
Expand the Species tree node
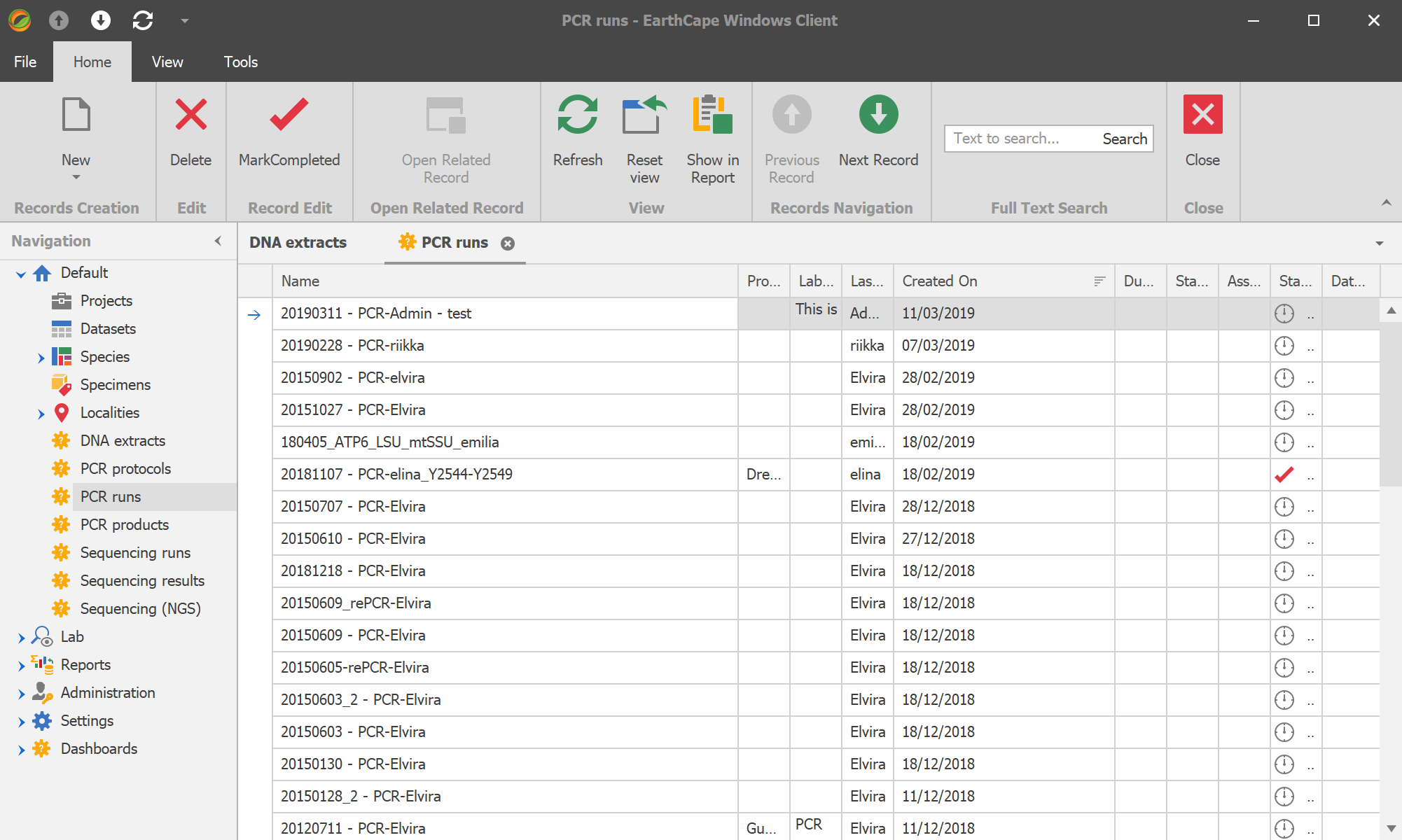[41, 358]
